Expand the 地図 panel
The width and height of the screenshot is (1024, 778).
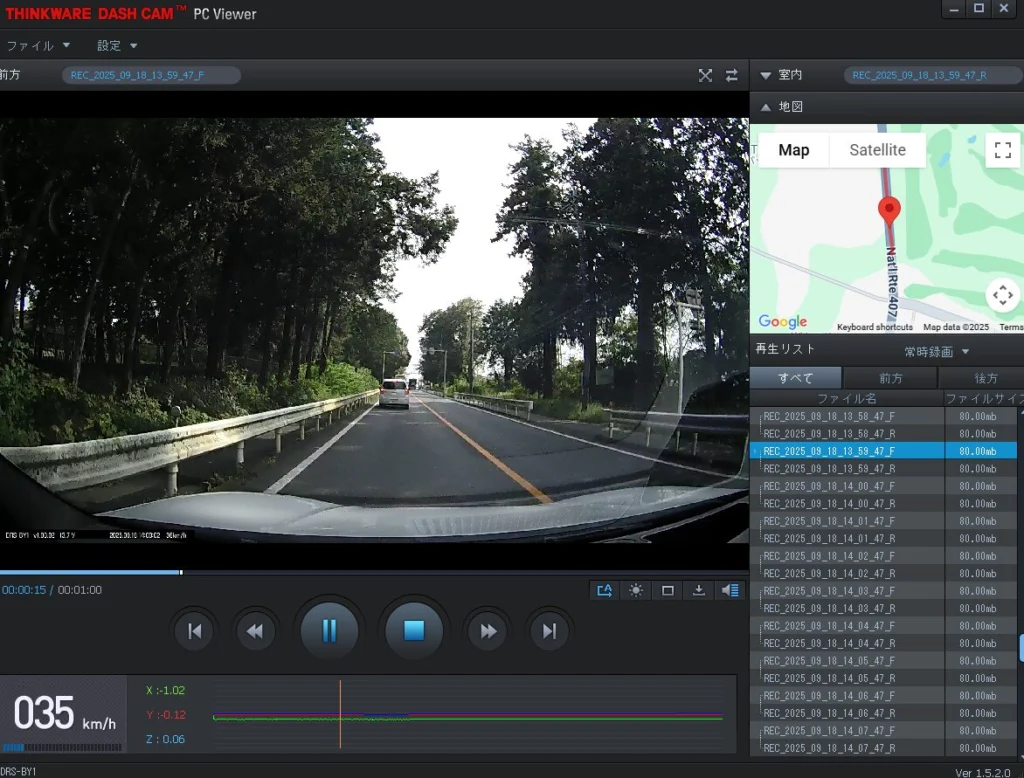pos(766,107)
